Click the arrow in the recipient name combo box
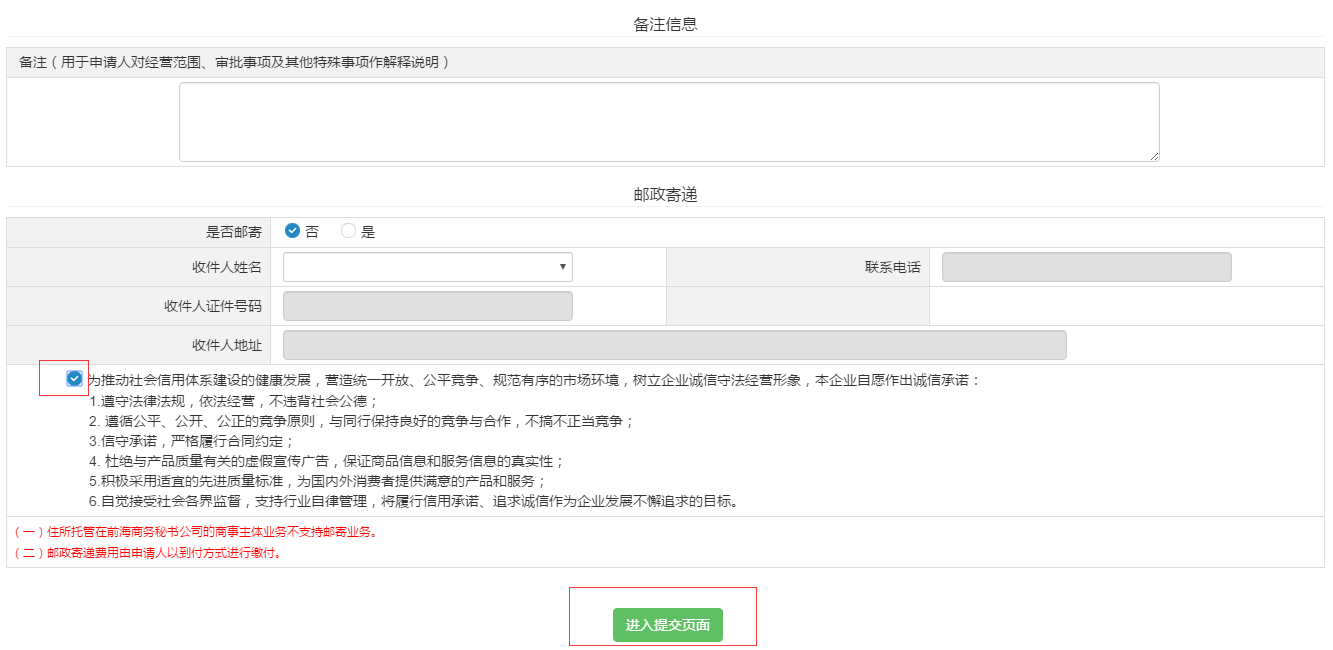 click(563, 267)
